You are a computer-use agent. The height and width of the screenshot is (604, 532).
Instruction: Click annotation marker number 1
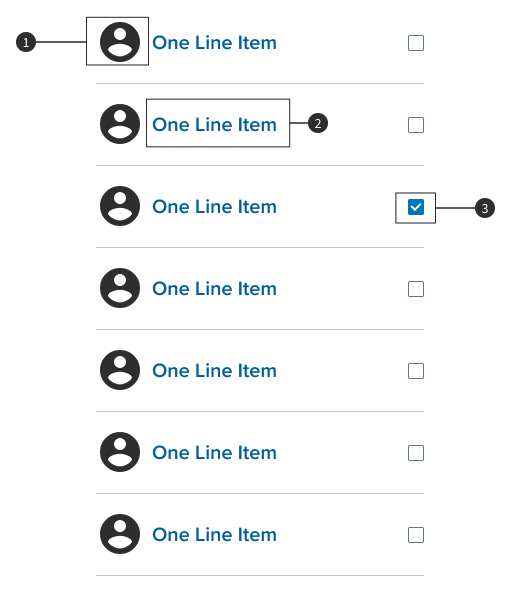[x=26, y=42]
